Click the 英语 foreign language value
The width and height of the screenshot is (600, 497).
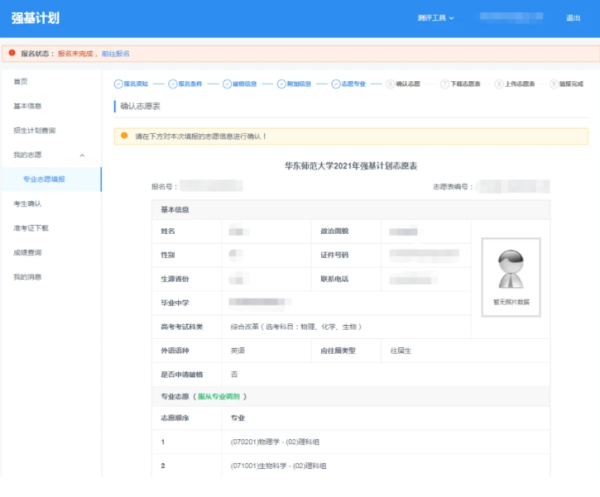click(x=238, y=351)
